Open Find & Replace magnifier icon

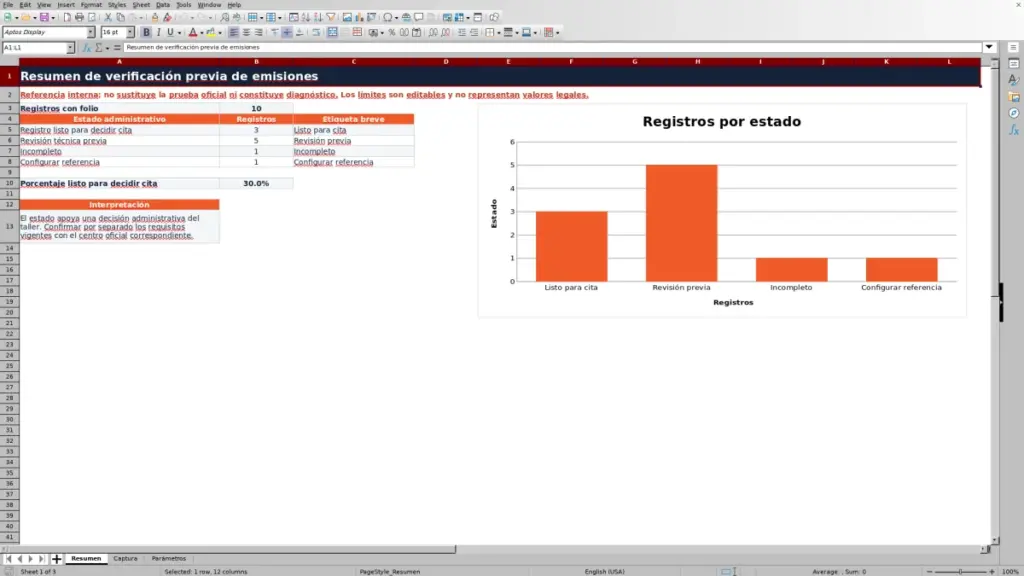click(225, 18)
